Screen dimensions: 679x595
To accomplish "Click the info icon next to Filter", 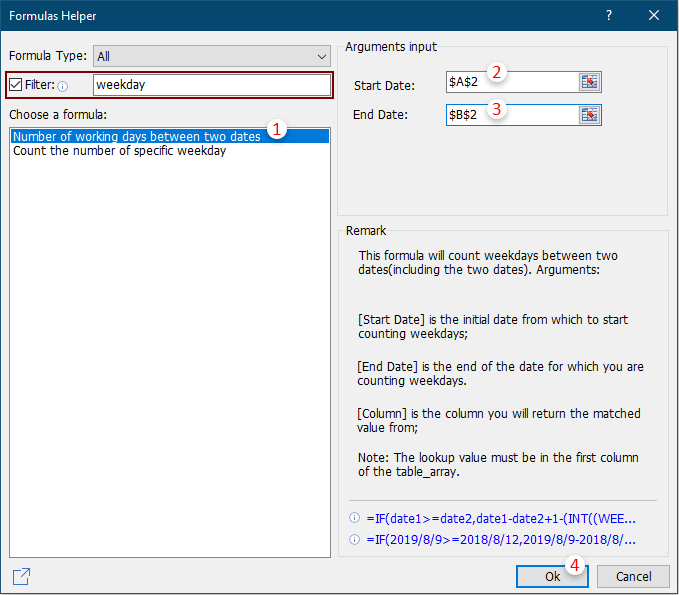I will pos(63,87).
